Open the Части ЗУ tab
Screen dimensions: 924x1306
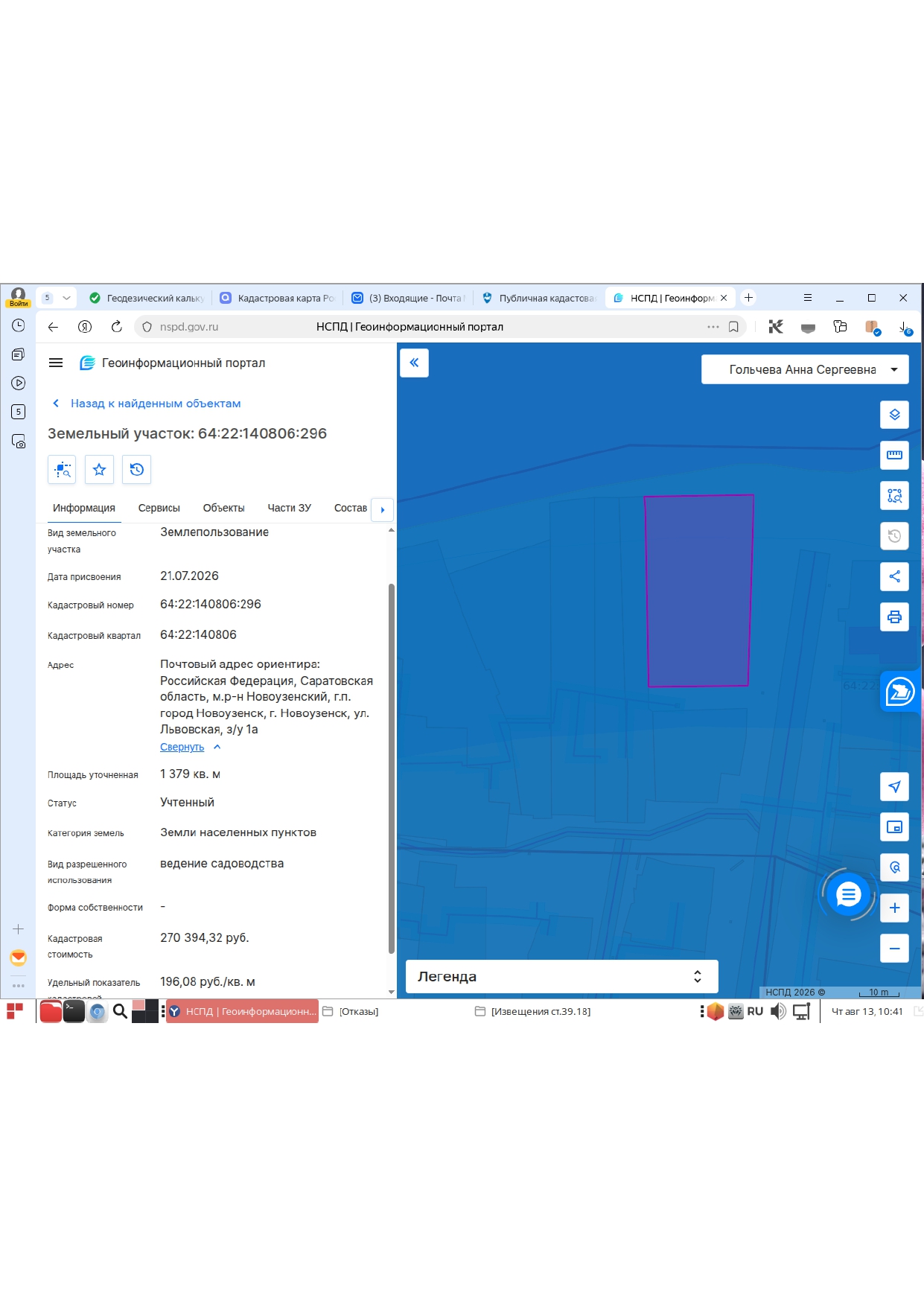click(289, 508)
